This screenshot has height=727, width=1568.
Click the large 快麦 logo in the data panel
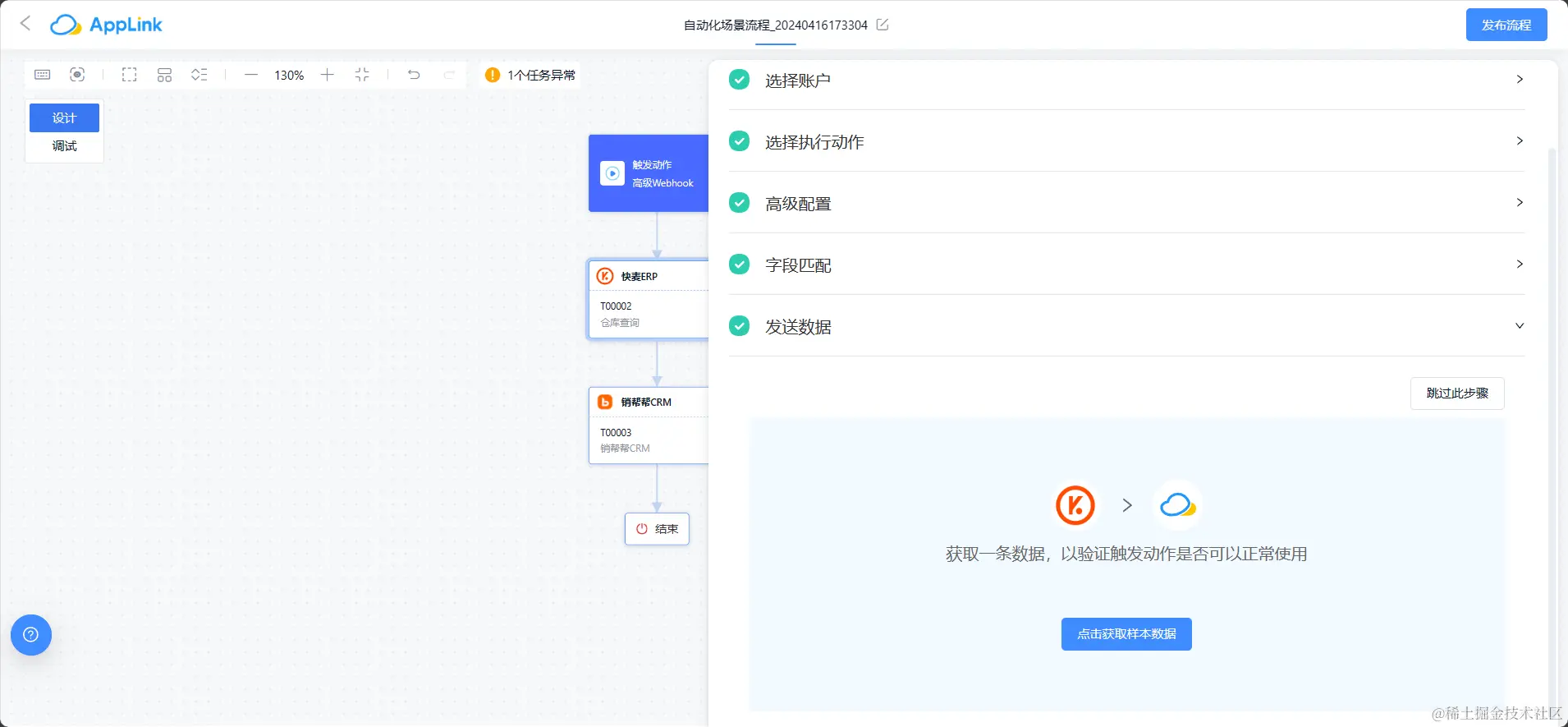pyautogui.click(x=1075, y=505)
